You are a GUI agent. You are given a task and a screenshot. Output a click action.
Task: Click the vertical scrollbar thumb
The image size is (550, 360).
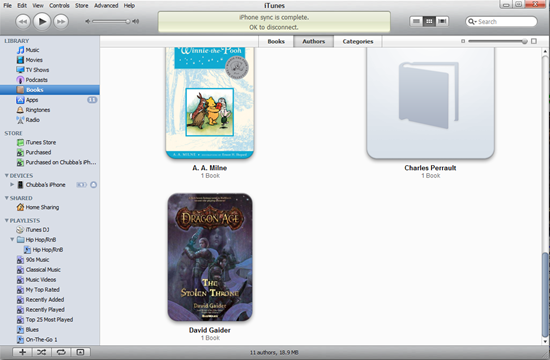coord(545,295)
